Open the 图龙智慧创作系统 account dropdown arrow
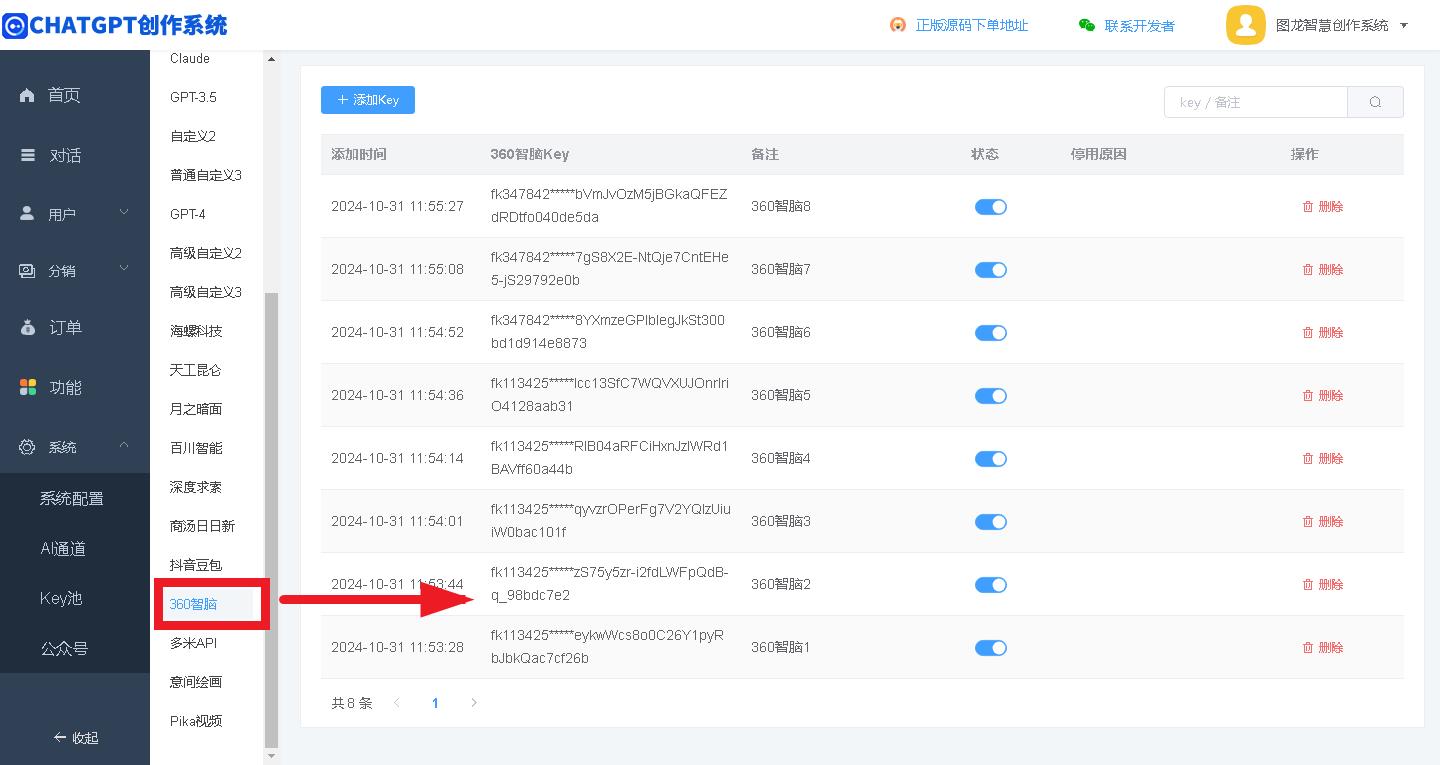Viewport: 1440px width, 765px height. [x=1404, y=26]
